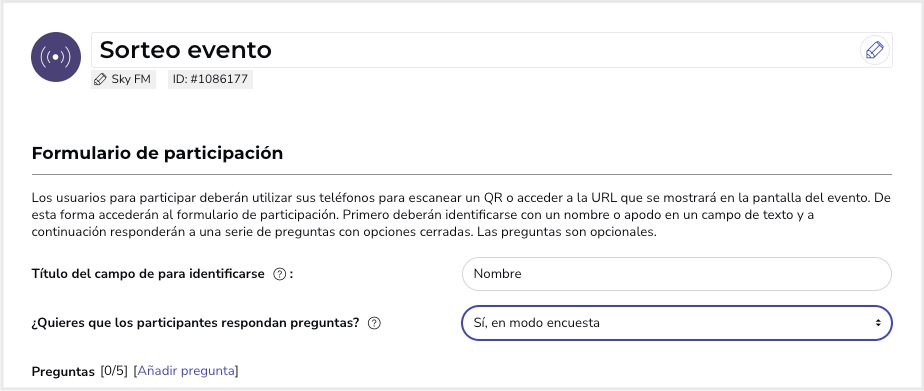Click the pencil edit icon beside title
The height and width of the screenshot is (391, 924).
[x=874, y=50]
